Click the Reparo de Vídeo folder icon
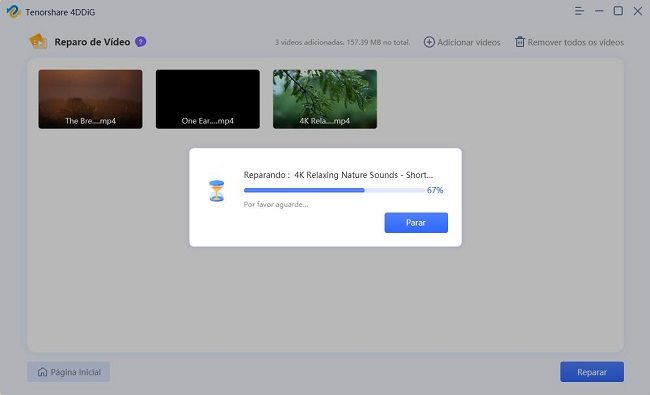Image resolution: width=650 pixels, height=395 pixels. [38, 41]
